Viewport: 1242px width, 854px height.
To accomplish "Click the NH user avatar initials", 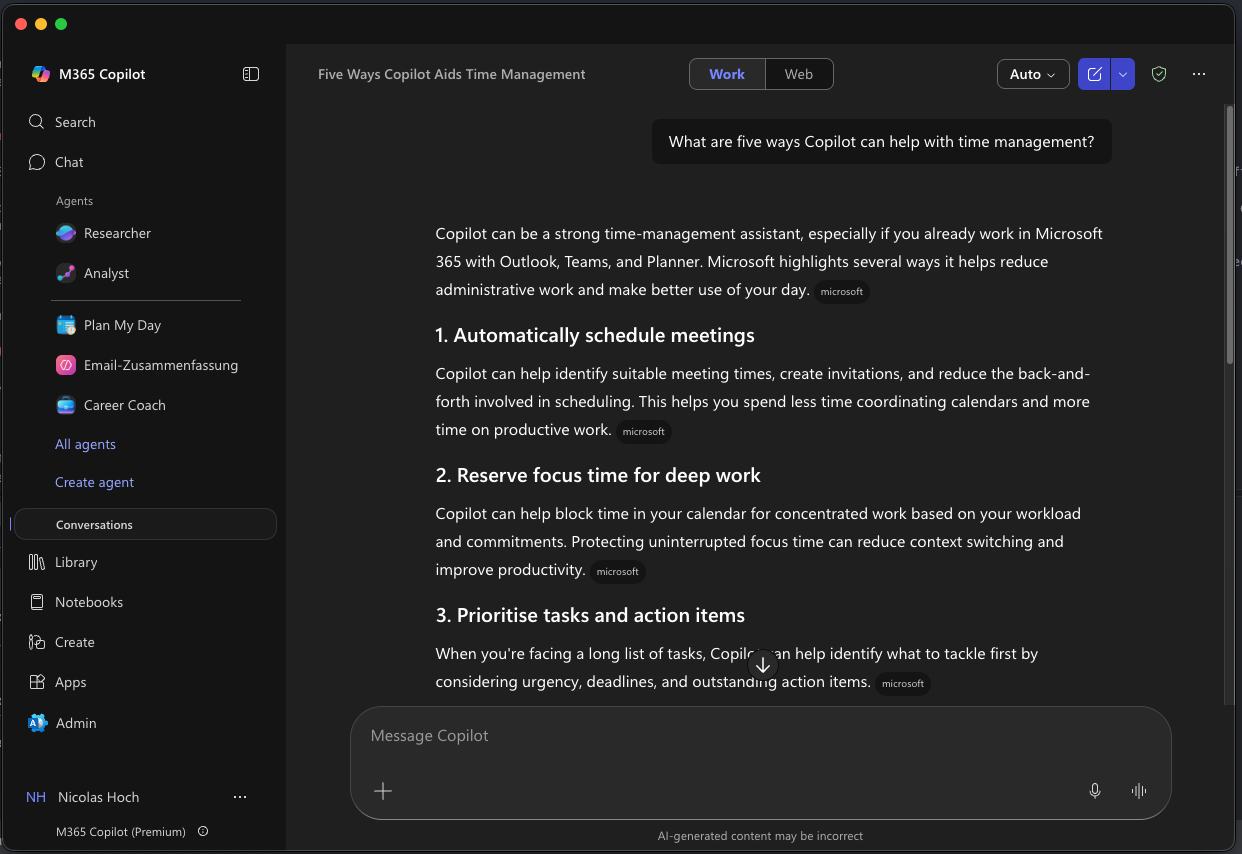I will pyautogui.click(x=36, y=797).
